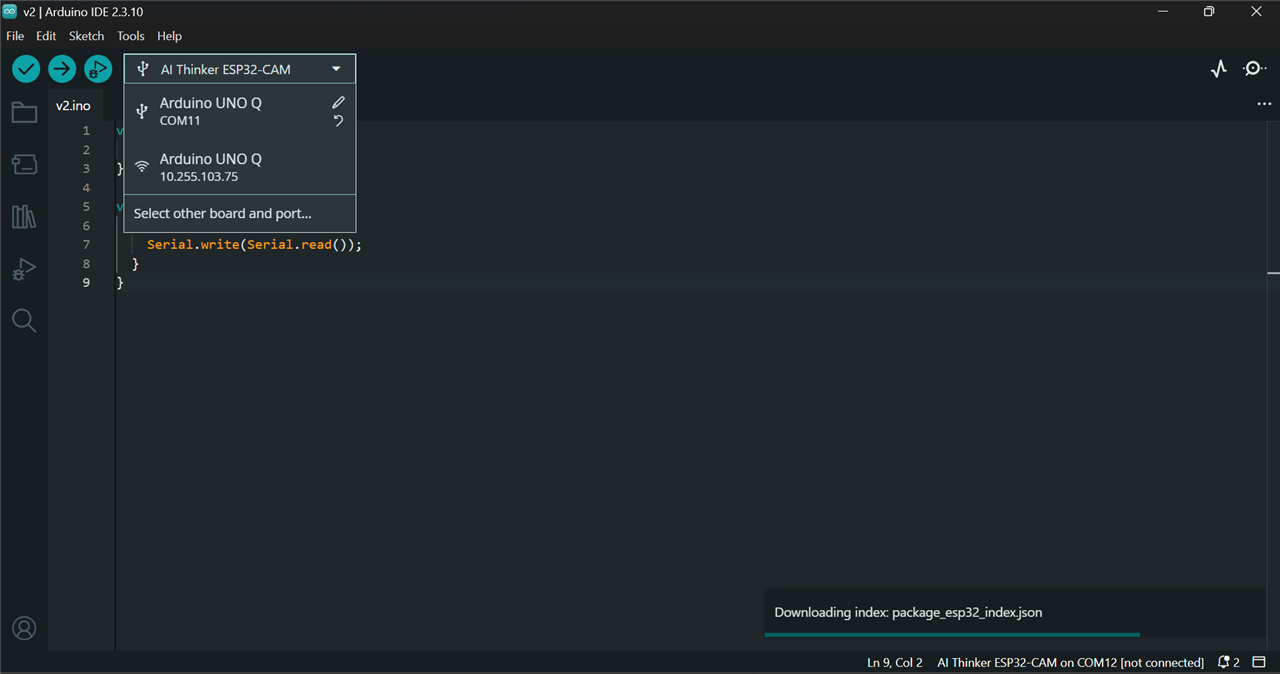Open the notifications bell in status bar
The height and width of the screenshot is (674, 1280).
(x=1229, y=663)
